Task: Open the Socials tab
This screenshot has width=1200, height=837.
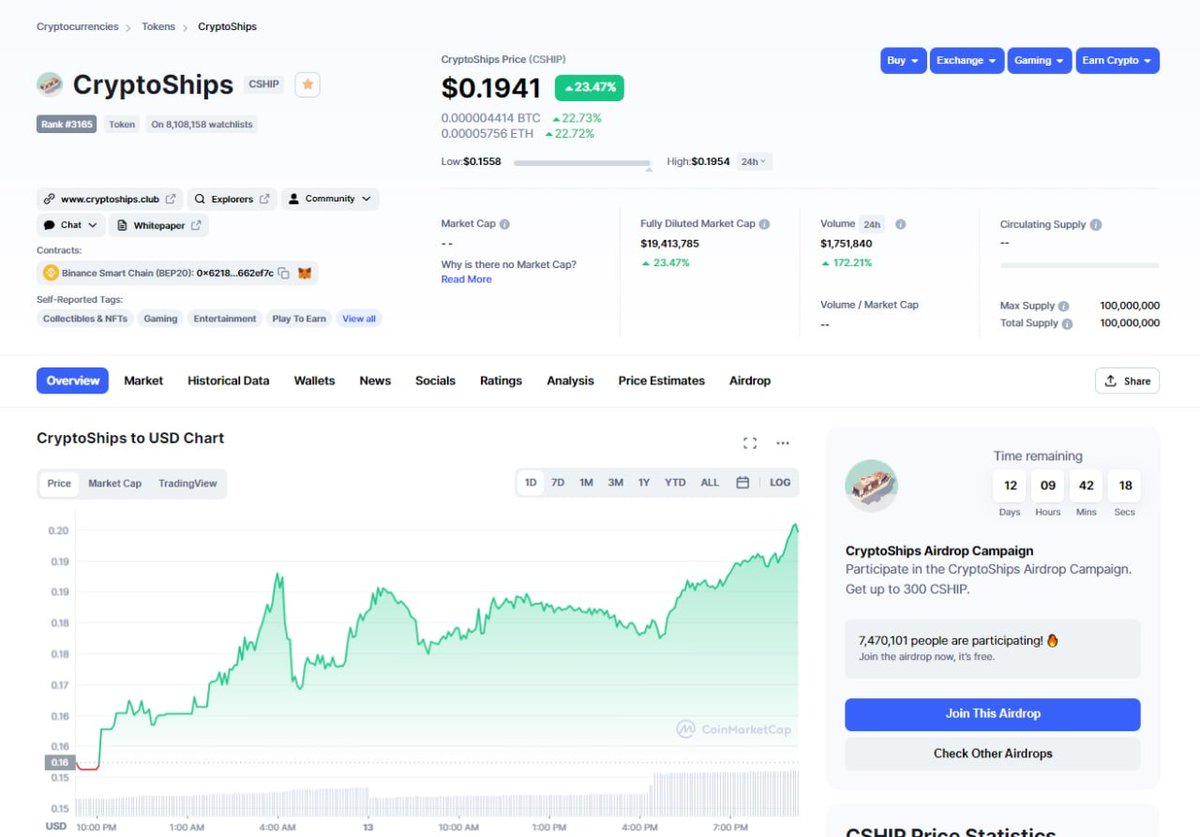Action: 435,381
